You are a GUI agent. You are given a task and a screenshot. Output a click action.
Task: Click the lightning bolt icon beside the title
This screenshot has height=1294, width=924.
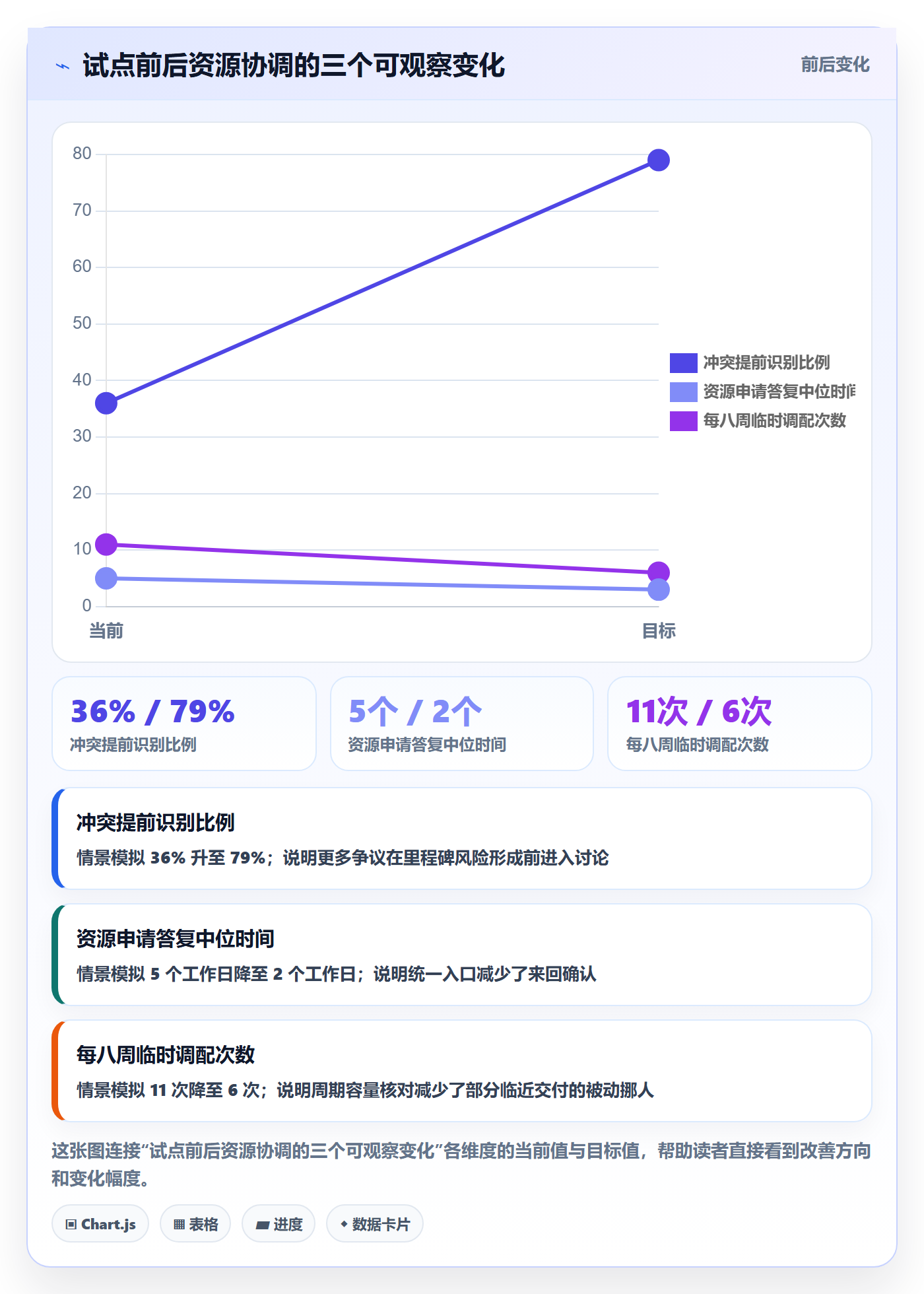pos(63,66)
